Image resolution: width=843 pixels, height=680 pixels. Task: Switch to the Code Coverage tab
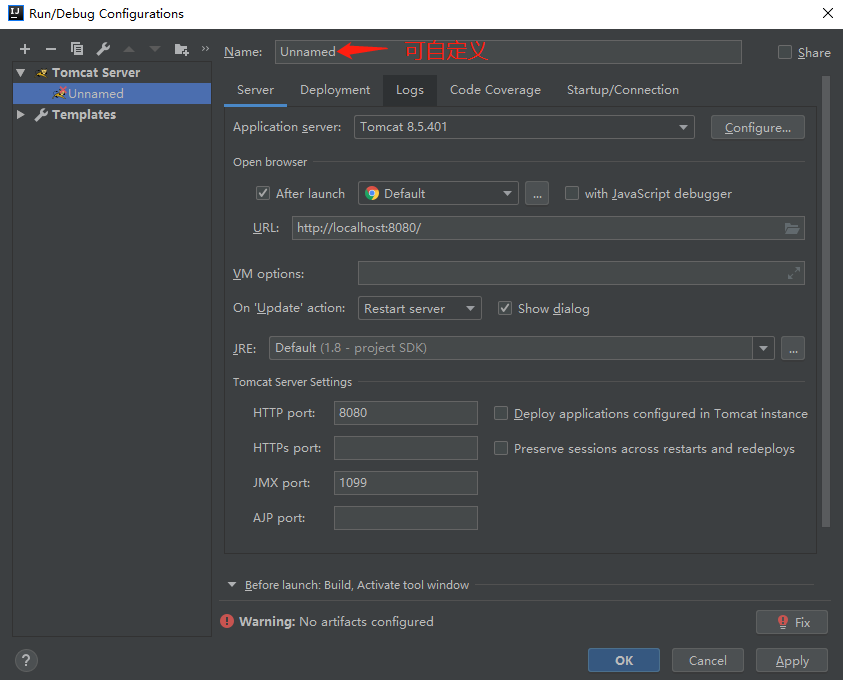(495, 90)
